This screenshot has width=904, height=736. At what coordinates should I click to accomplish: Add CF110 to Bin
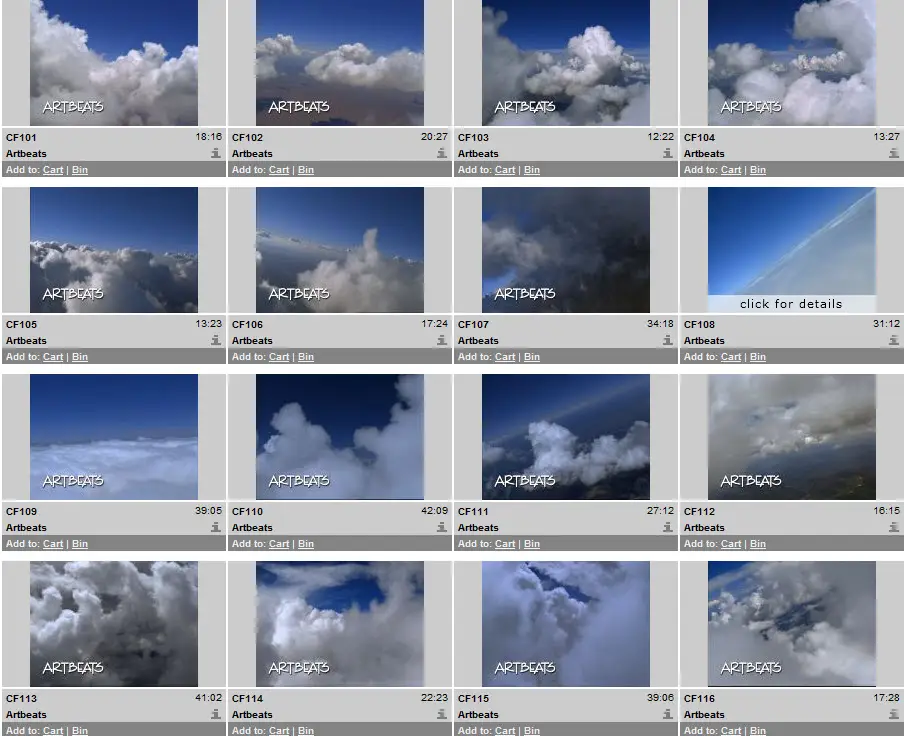[306, 543]
